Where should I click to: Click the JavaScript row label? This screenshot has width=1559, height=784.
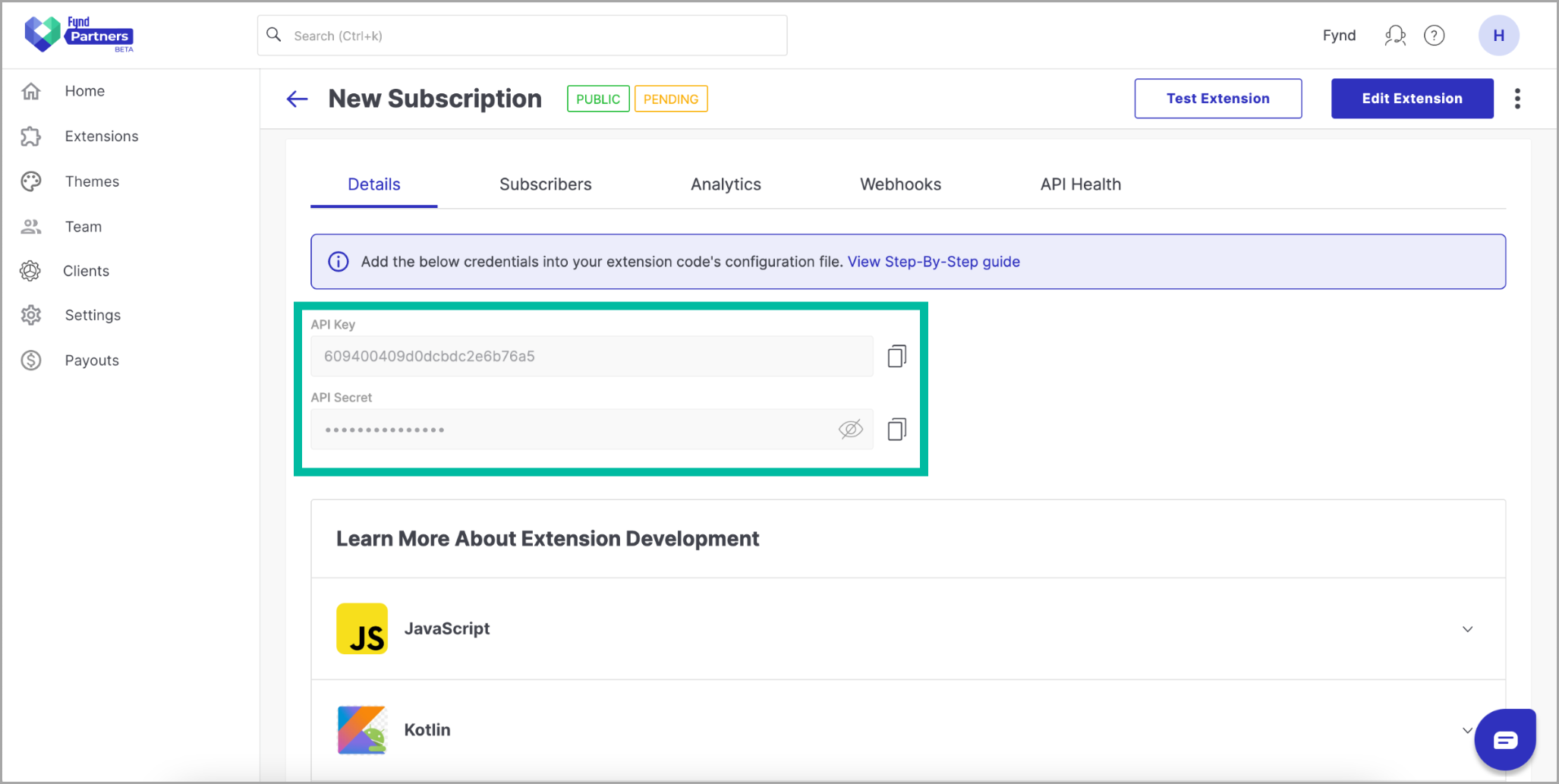tap(447, 629)
